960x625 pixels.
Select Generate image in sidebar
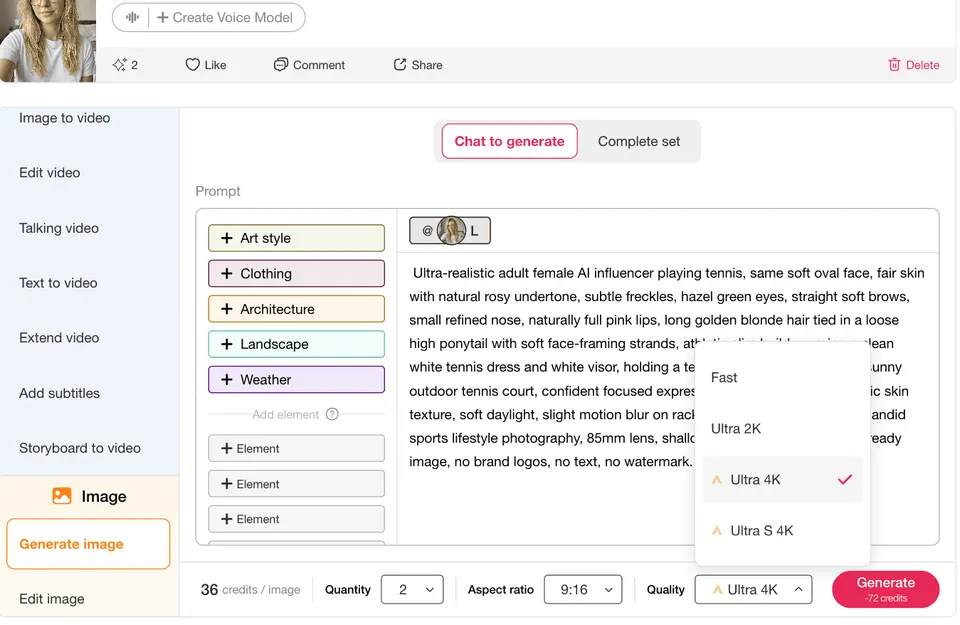(x=88, y=544)
